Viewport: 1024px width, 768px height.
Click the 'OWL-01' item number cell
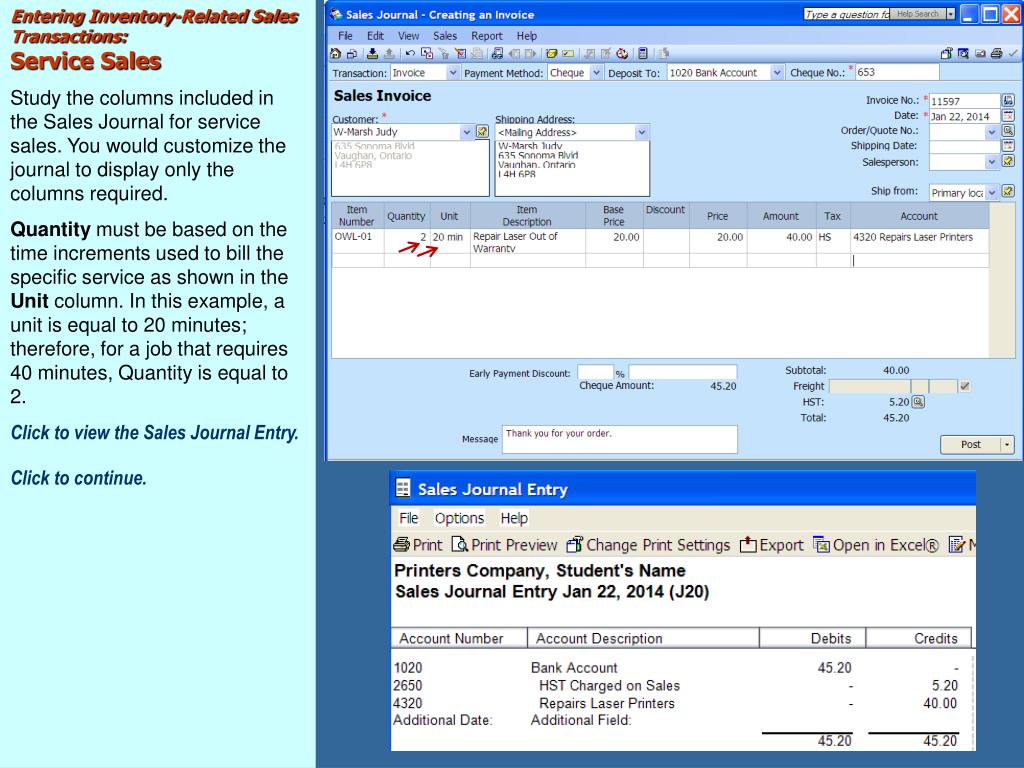[x=357, y=241]
